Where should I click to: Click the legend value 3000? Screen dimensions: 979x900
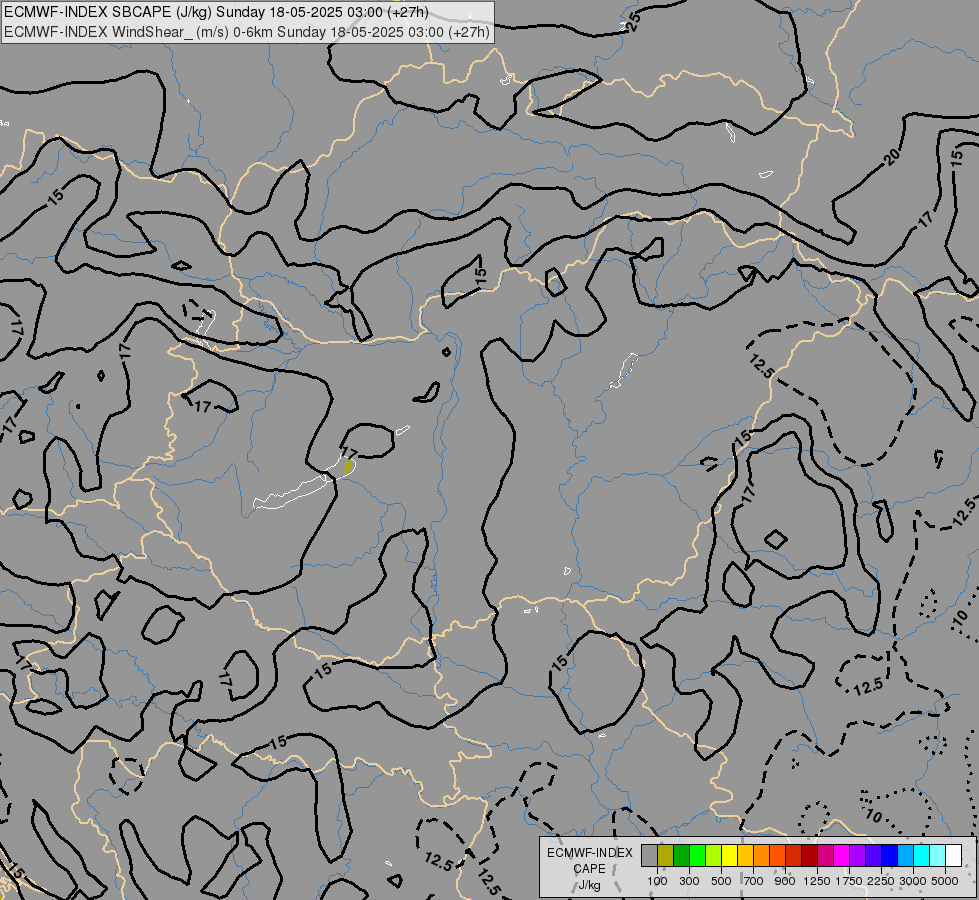pyautogui.click(x=913, y=881)
